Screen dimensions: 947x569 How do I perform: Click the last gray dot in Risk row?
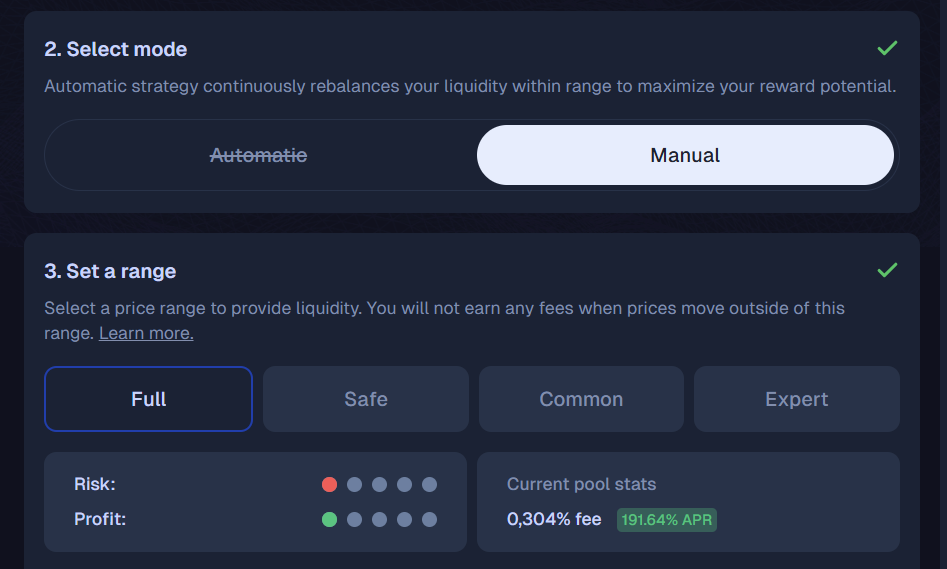[x=429, y=484]
